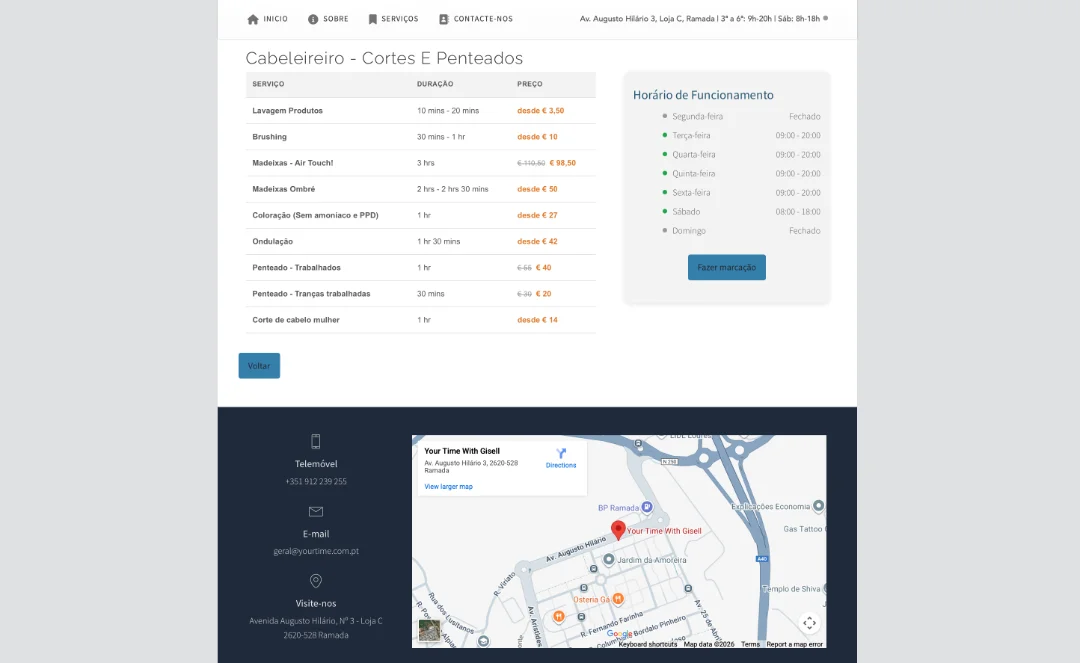Click the Osteria Gà restaurant marker
The image size is (1080, 663).
pos(618,599)
